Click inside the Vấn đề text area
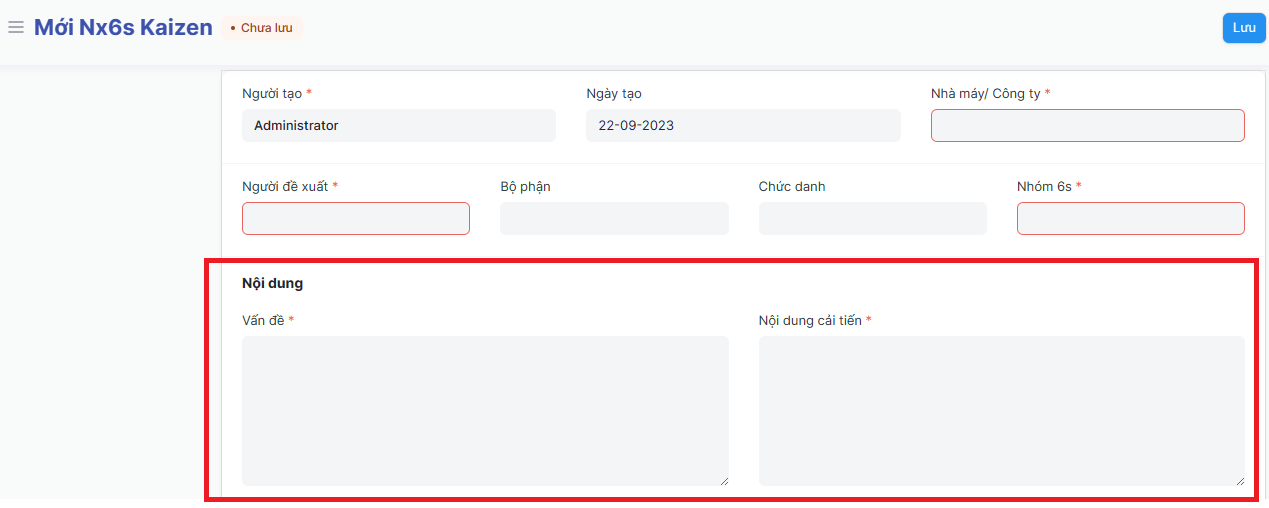1269x508 pixels. pyautogui.click(x=485, y=410)
